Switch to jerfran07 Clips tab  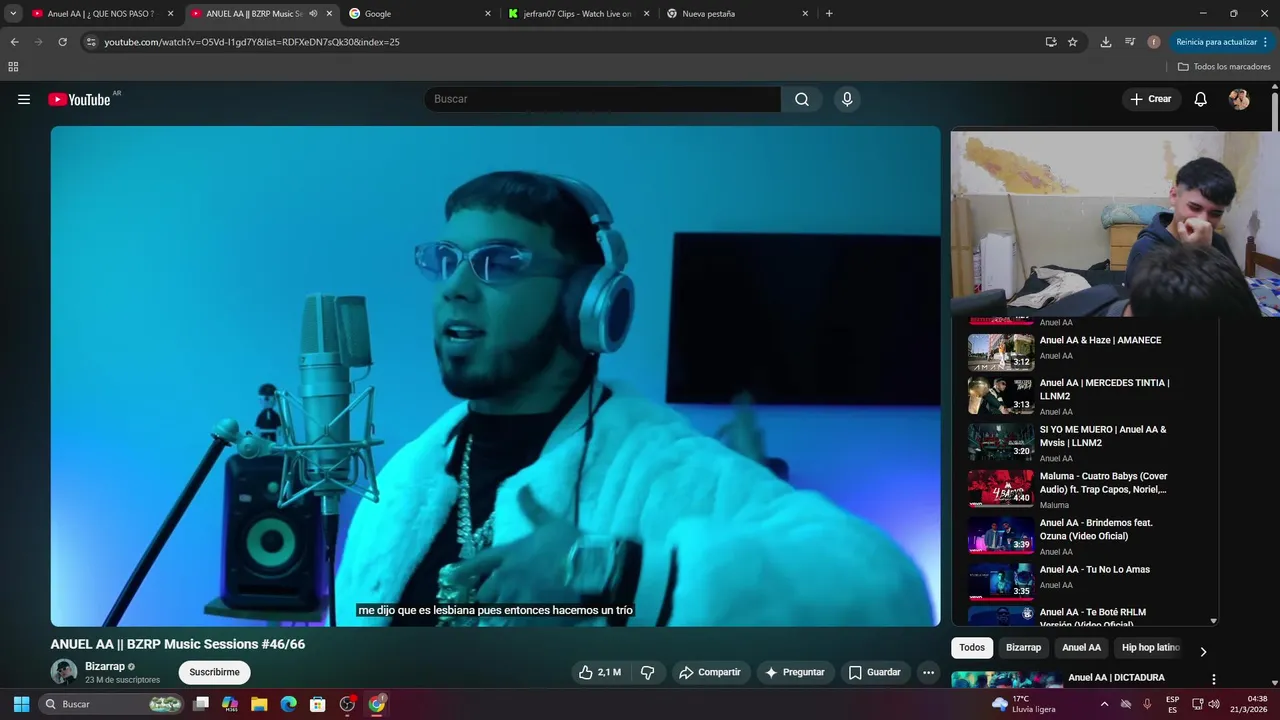tap(579, 14)
